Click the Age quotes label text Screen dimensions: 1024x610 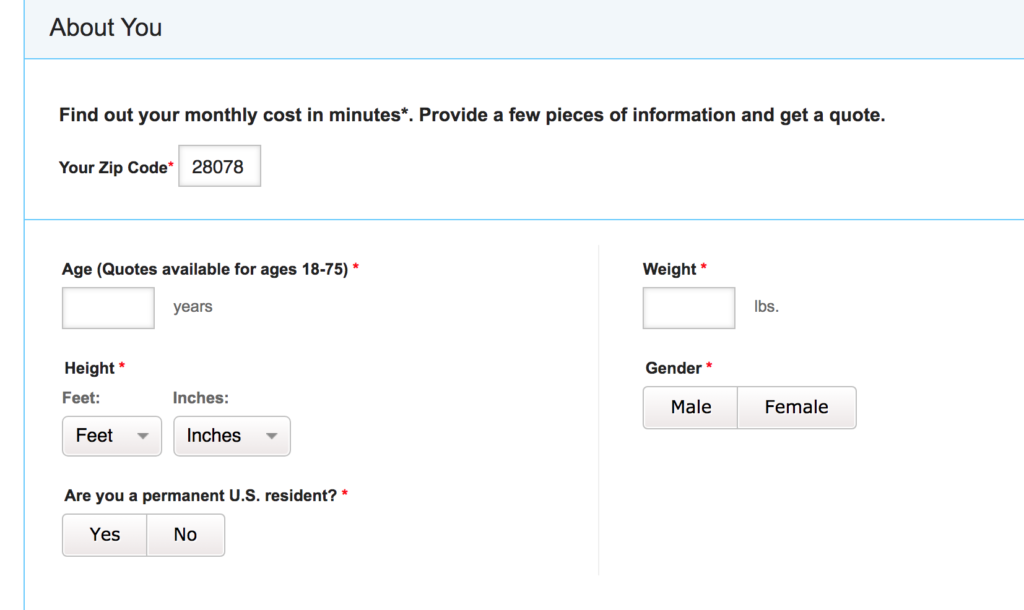[205, 269]
